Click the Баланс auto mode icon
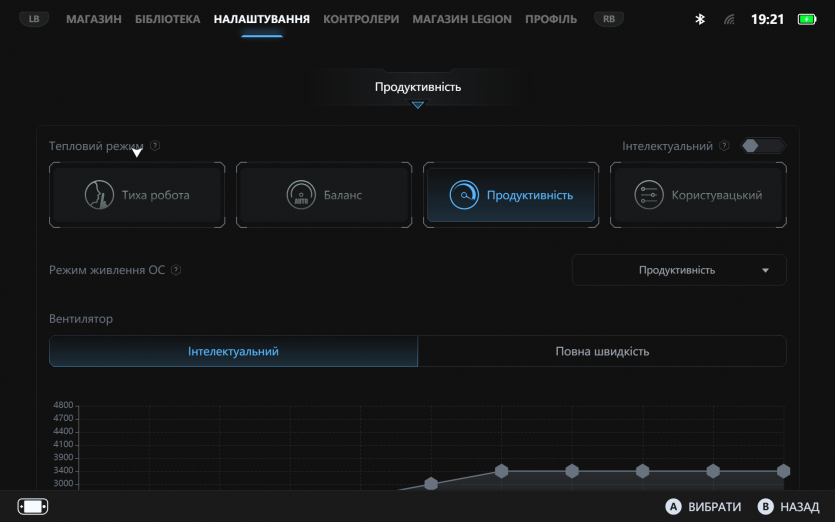The image size is (835, 522). point(301,195)
